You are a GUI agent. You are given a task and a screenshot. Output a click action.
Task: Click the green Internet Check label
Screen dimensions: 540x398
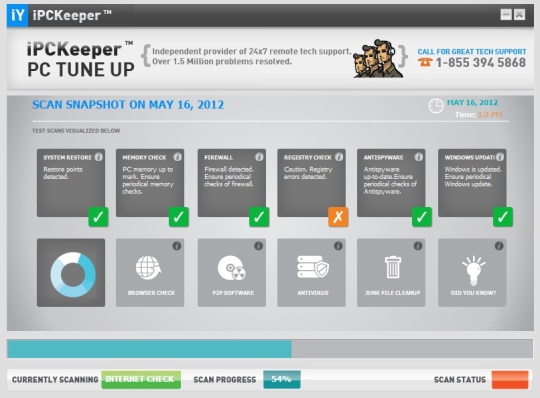tap(141, 379)
